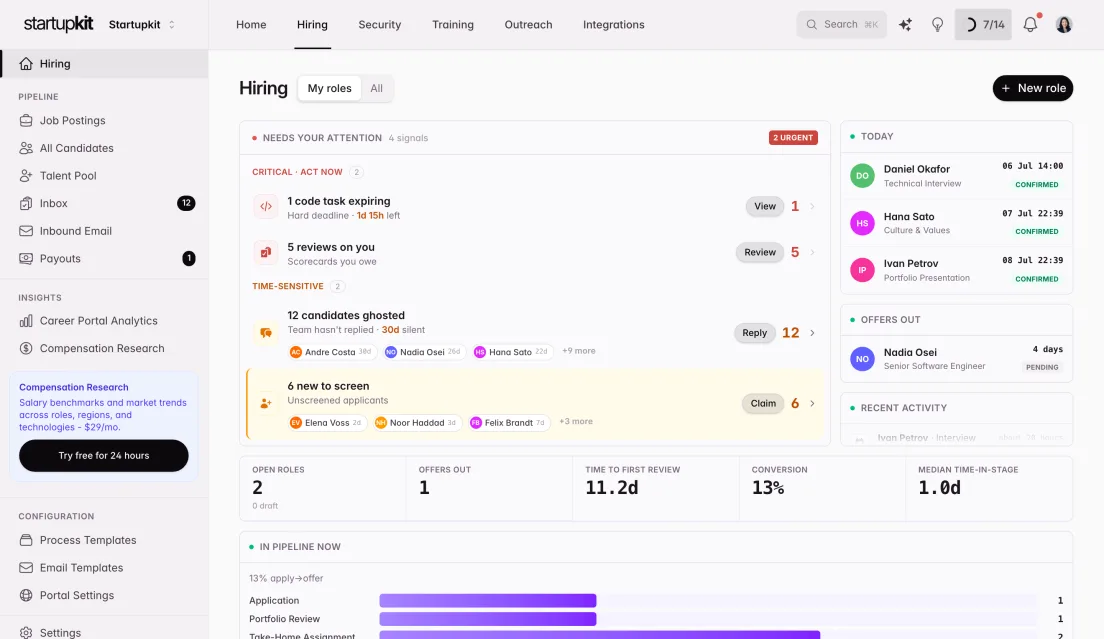Open Compensation Research dollar icon

(26, 348)
